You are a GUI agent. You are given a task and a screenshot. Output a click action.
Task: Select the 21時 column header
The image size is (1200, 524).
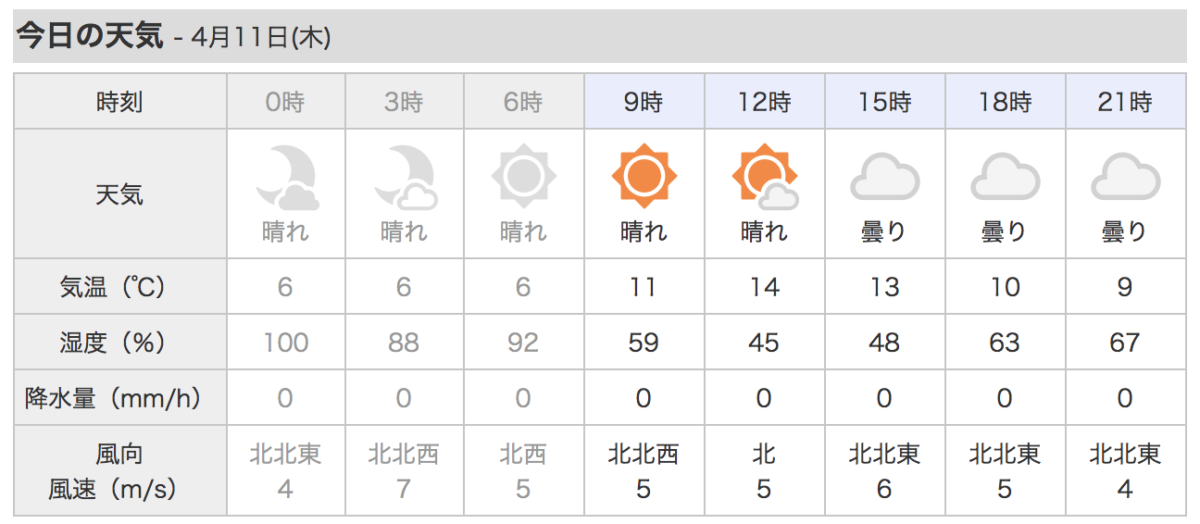pos(1124,101)
